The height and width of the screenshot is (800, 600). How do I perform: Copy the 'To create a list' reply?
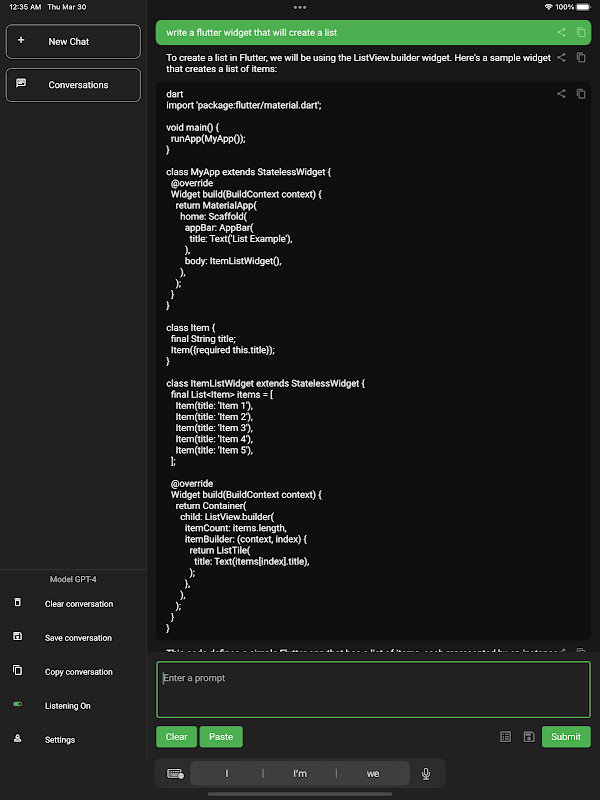581,58
